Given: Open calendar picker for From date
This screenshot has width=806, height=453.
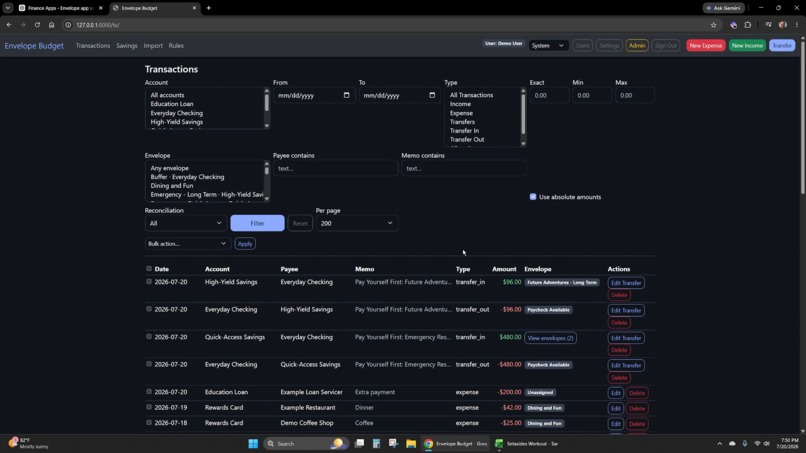Looking at the screenshot, I should [x=346, y=95].
